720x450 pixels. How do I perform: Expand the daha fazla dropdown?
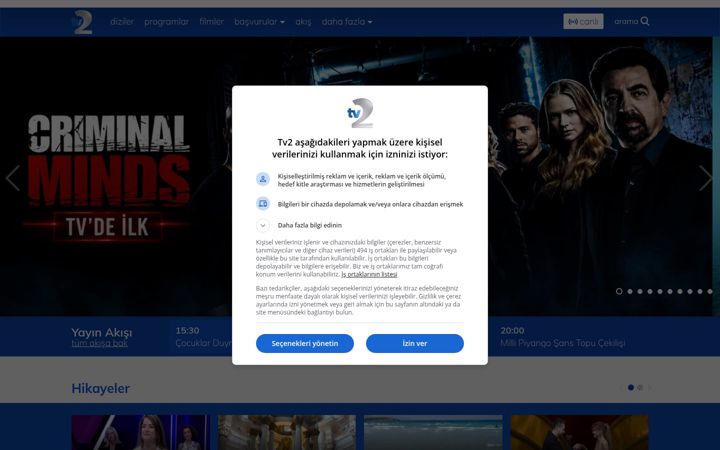point(347,22)
